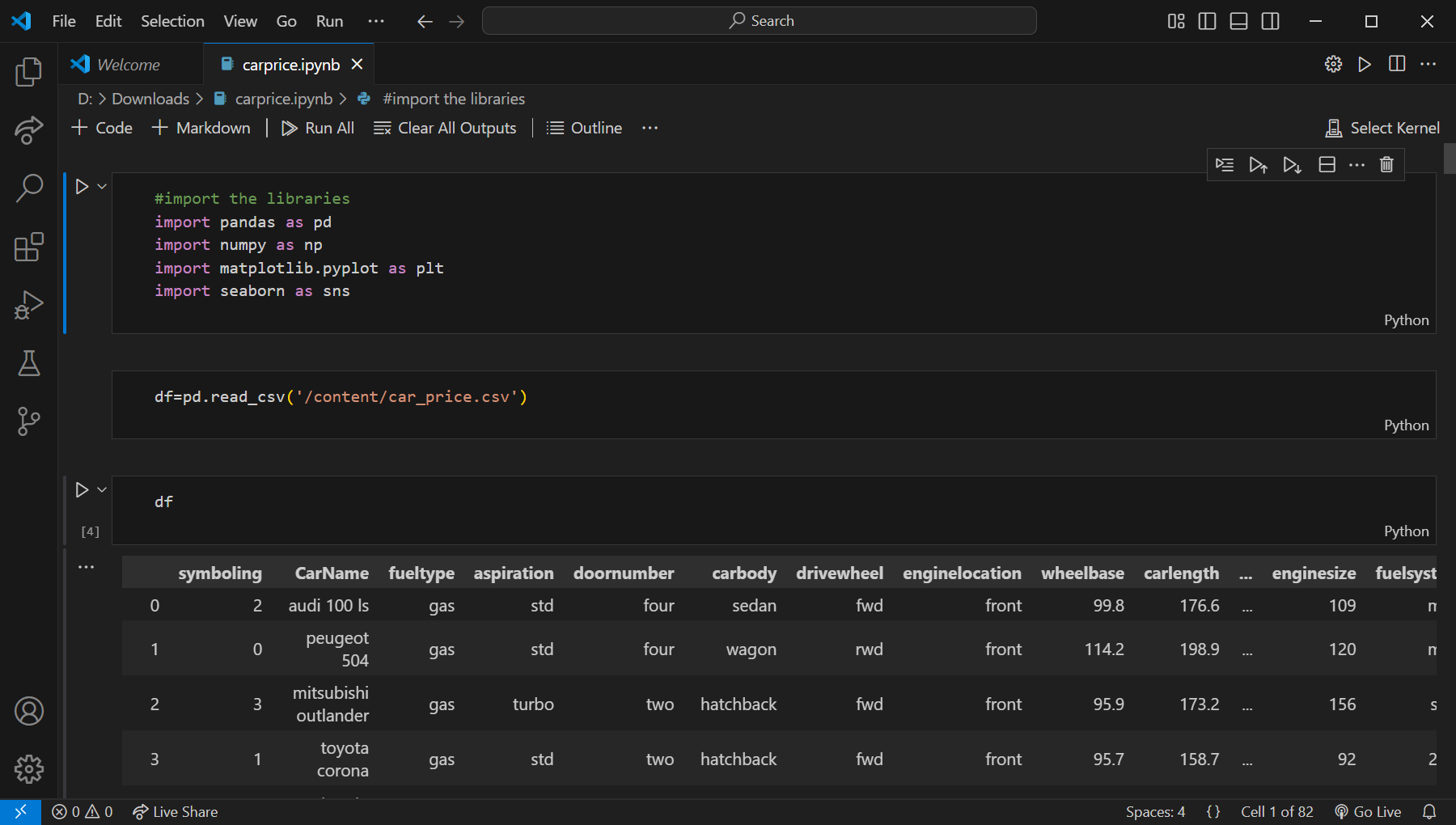Delete the current cell with trash icon
The image size is (1456, 825).
click(1386, 165)
